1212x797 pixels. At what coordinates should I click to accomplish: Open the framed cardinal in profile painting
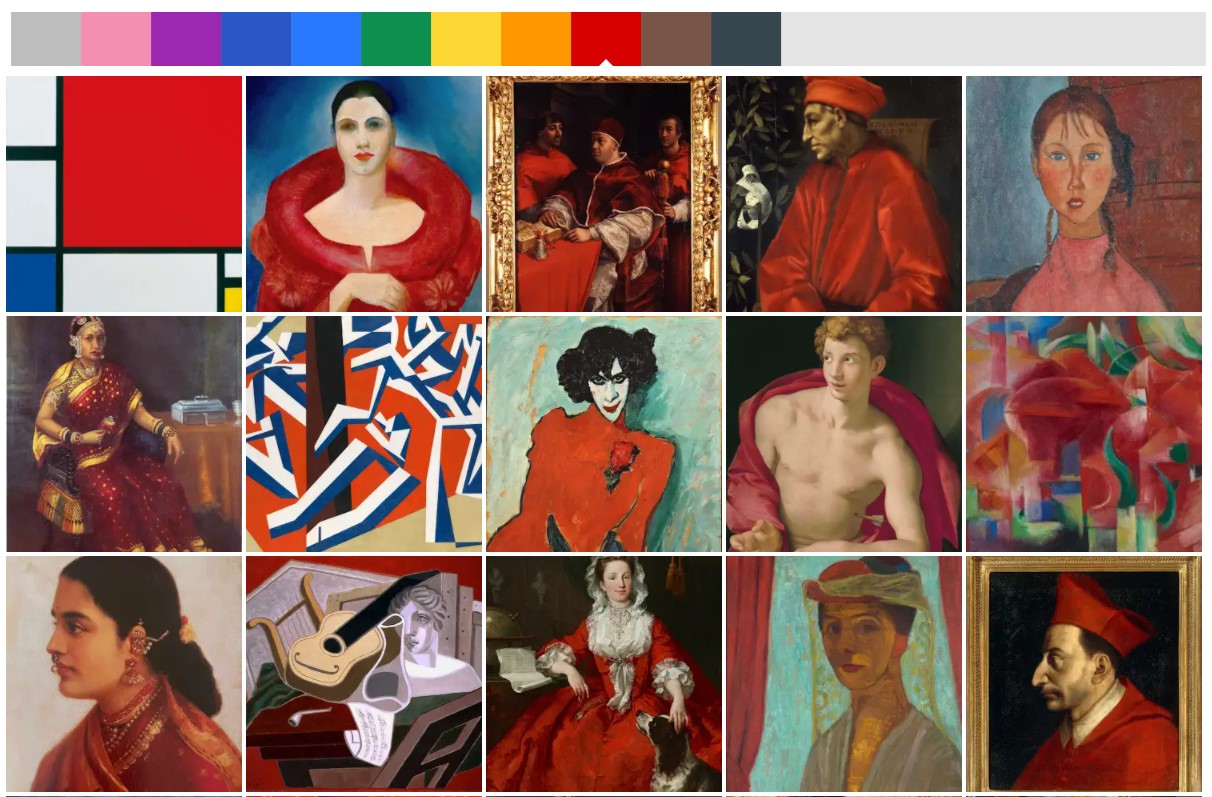tap(1084, 674)
